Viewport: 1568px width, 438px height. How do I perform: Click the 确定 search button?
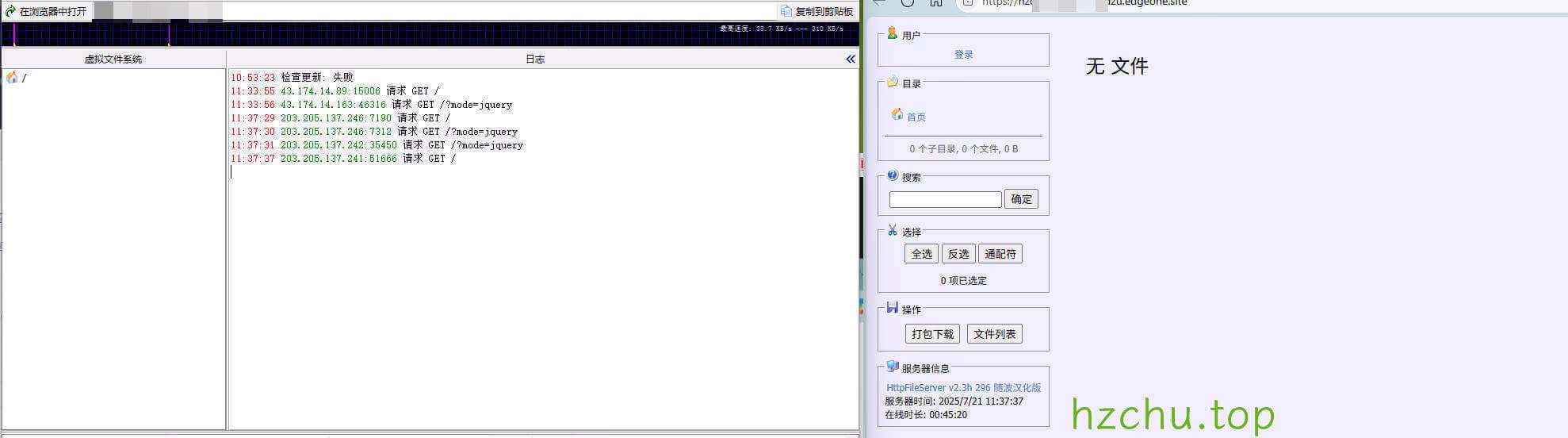(1021, 199)
